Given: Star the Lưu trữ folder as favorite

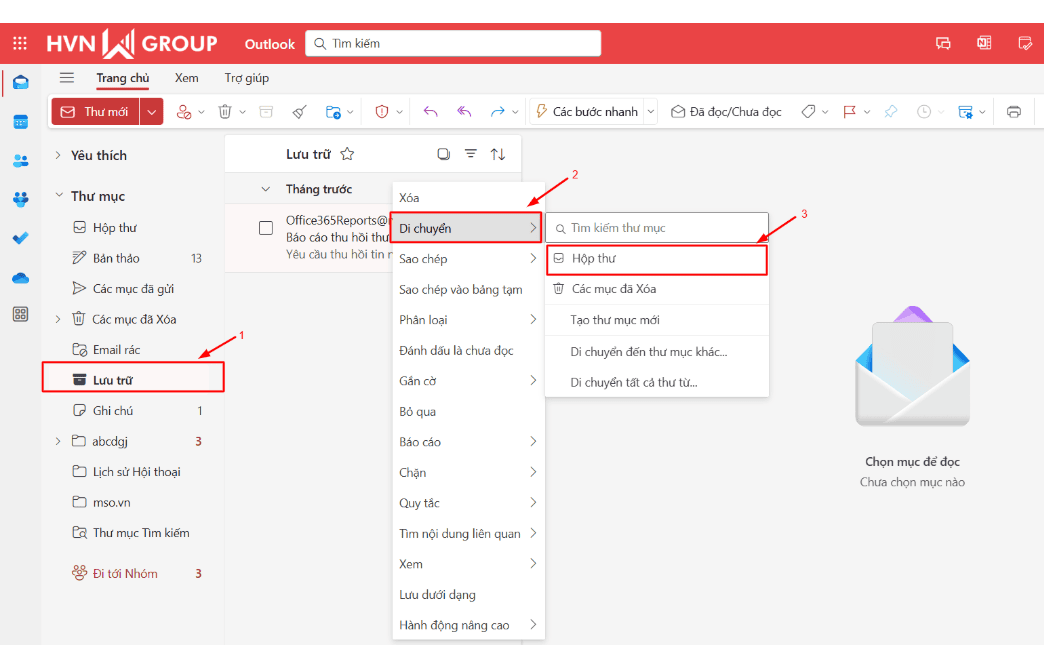Looking at the screenshot, I should [x=347, y=154].
